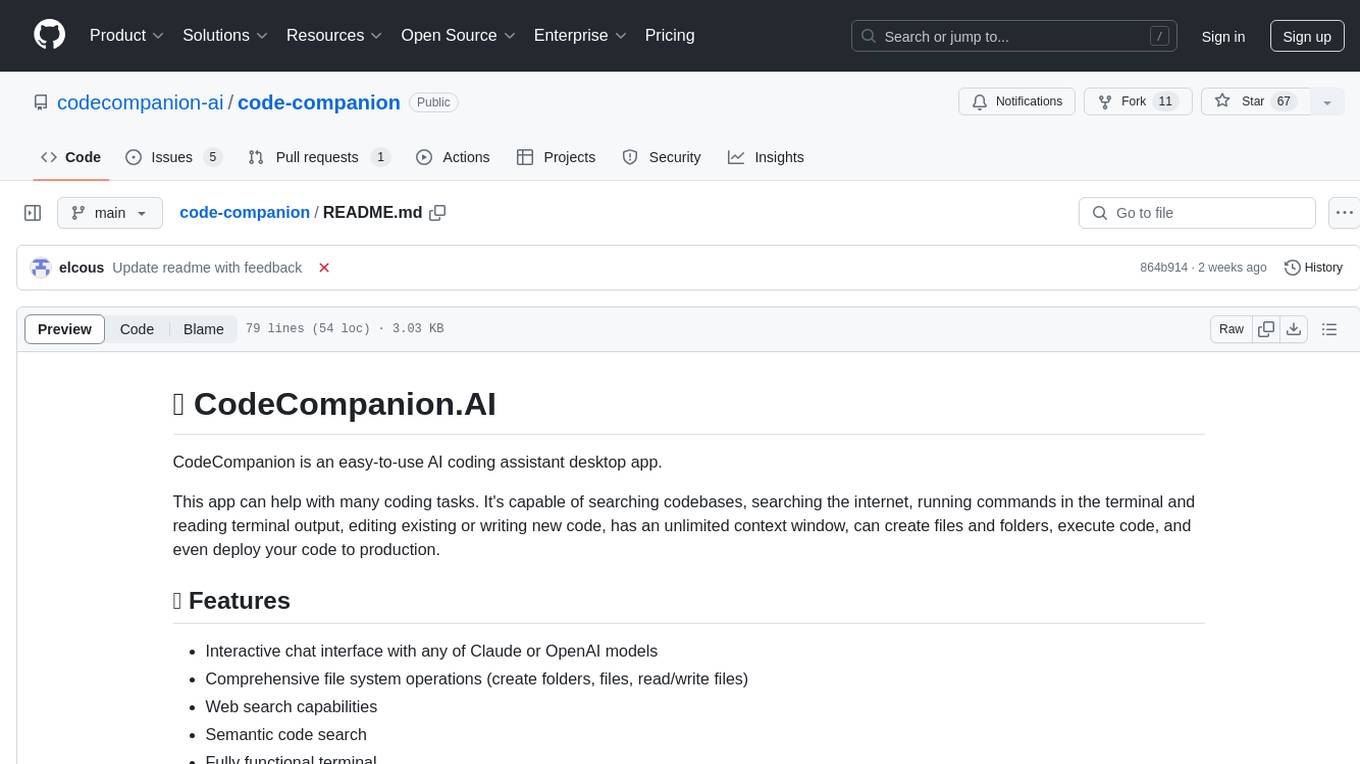
Task: Open the Raw file view
Action: pyautogui.click(x=1231, y=329)
